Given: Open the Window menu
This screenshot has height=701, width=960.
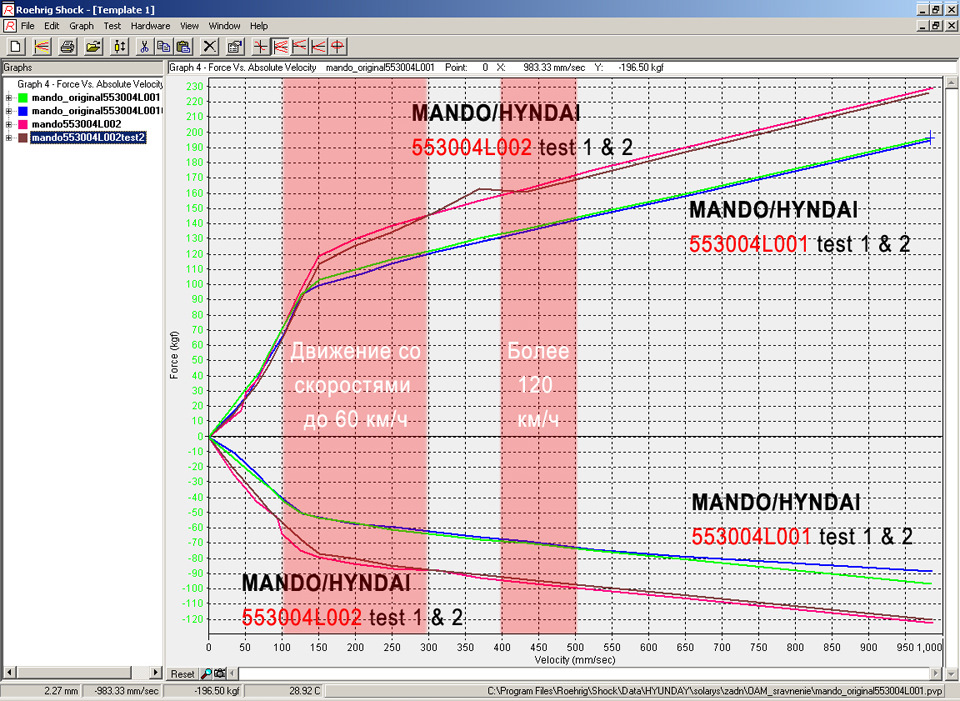Looking at the screenshot, I should [x=224, y=26].
